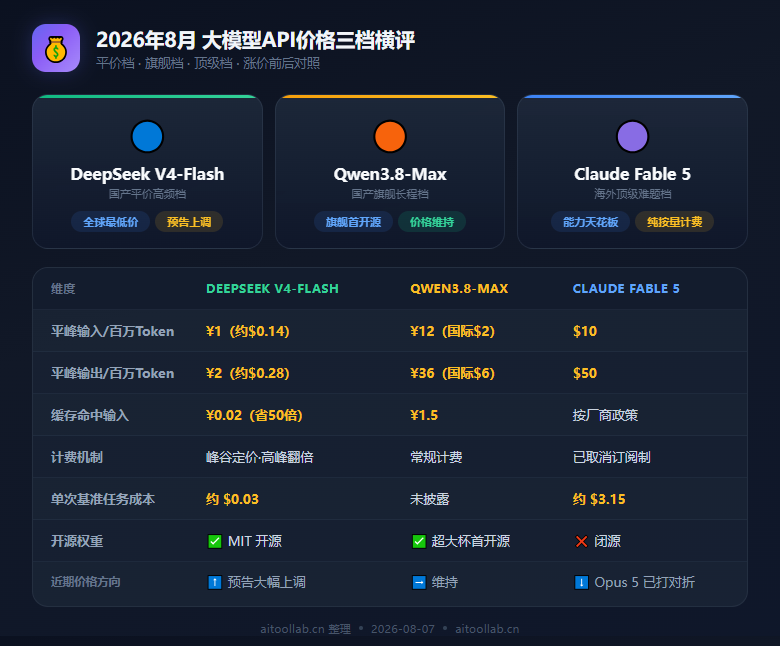
Task: Click the 国产旗舰长程档 card subtitle
Action: [390, 194]
